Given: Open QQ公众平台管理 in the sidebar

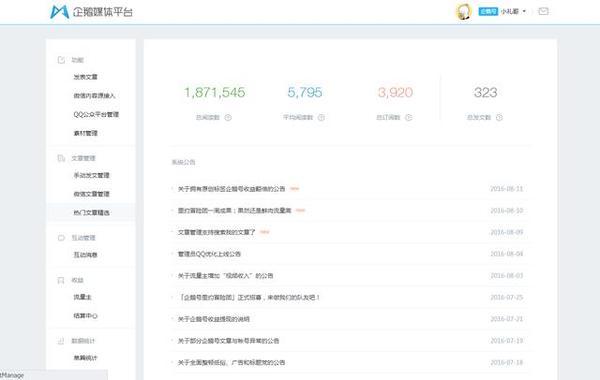Looking at the screenshot, I should 96,114.
